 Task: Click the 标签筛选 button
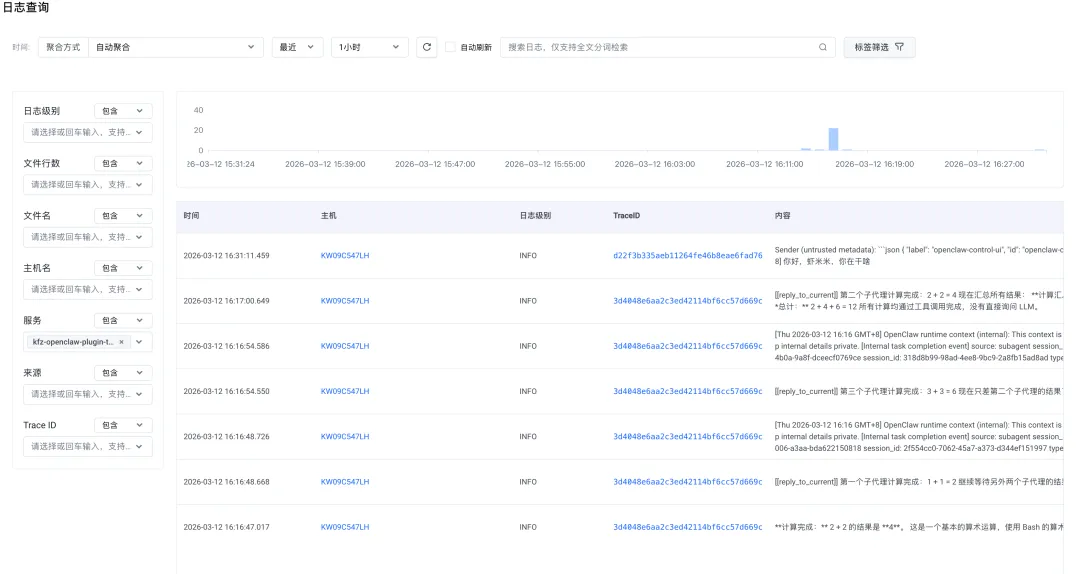coord(879,47)
